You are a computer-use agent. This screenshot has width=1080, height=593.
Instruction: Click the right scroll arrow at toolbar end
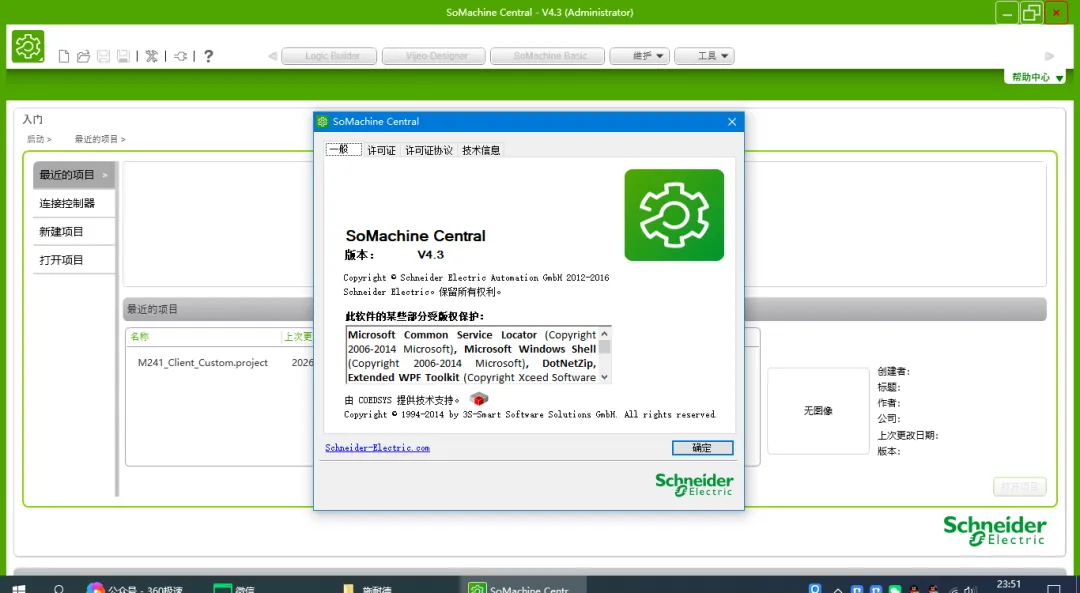pos(1050,56)
